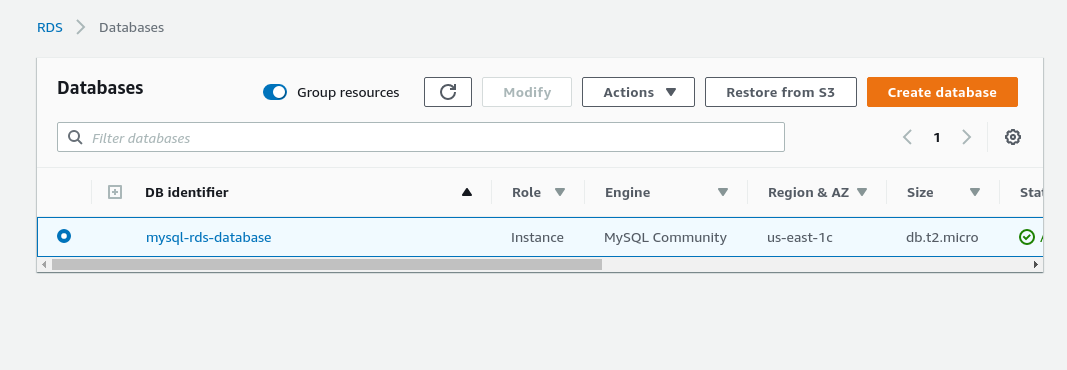Open table preferences gear icon
The width and height of the screenshot is (1067, 370).
click(1013, 137)
